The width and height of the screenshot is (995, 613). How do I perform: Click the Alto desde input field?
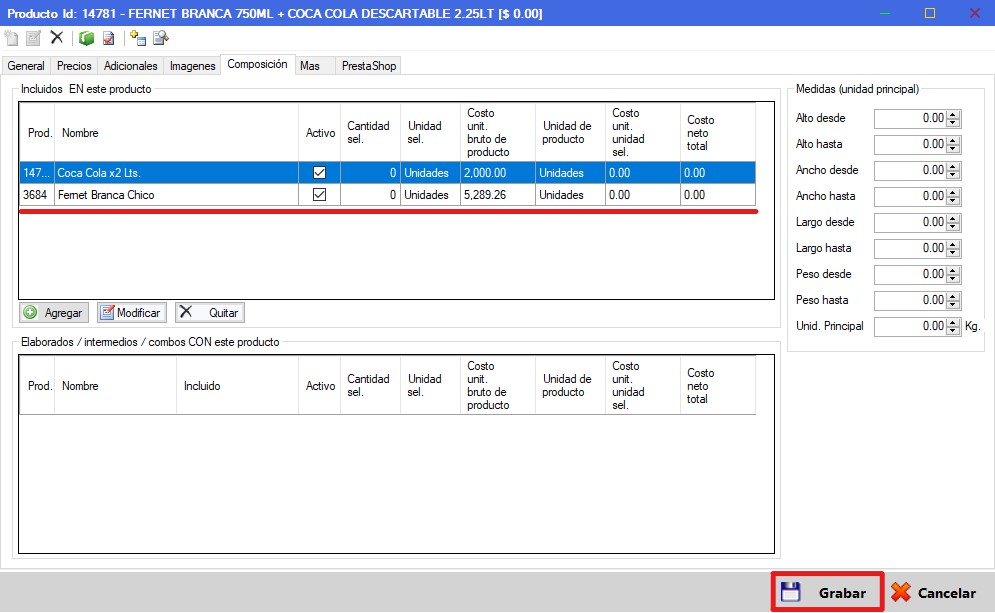[x=911, y=119]
